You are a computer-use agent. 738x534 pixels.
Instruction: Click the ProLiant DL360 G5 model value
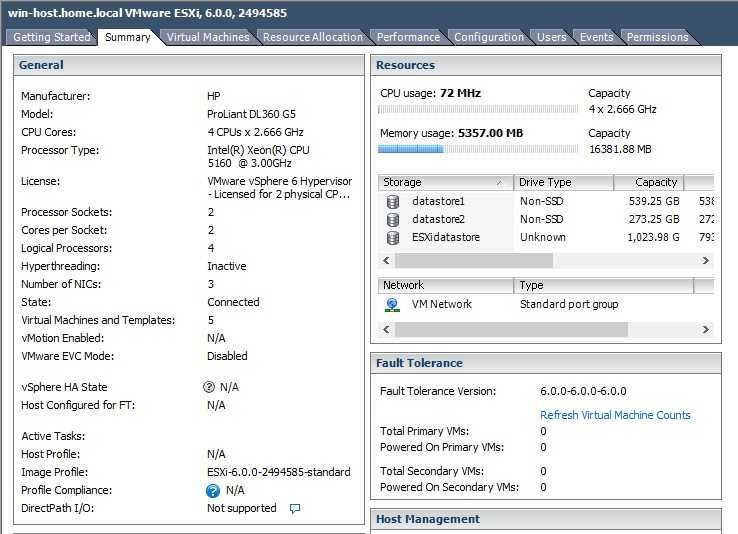click(251, 114)
